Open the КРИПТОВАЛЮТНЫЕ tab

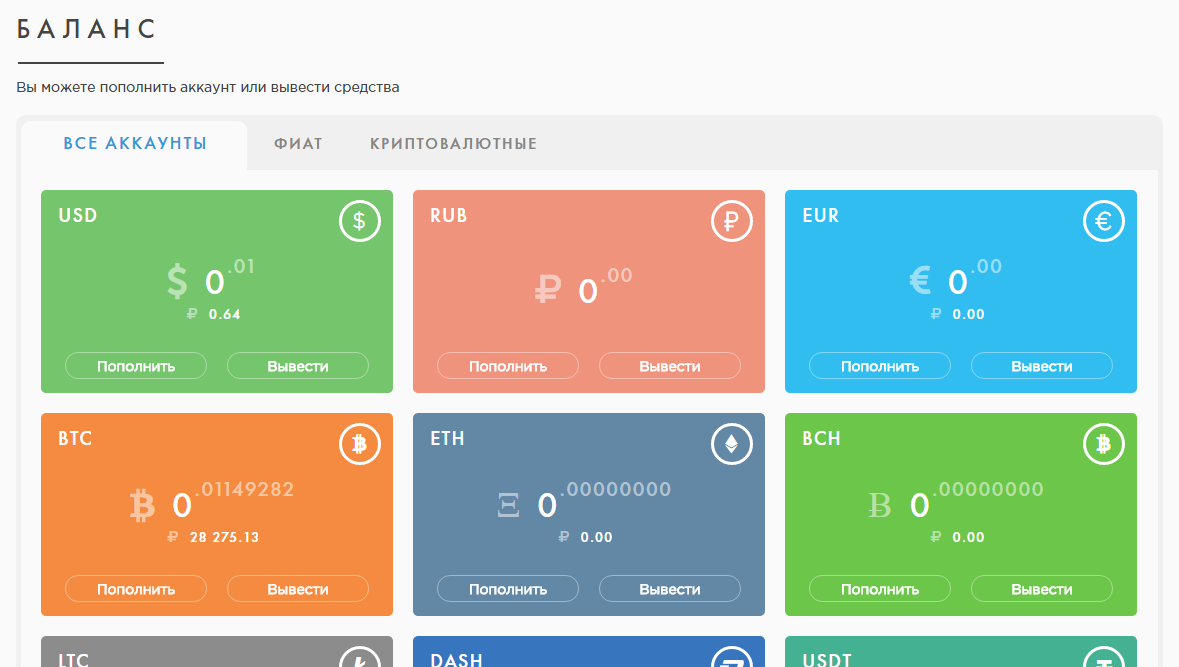[x=453, y=144]
